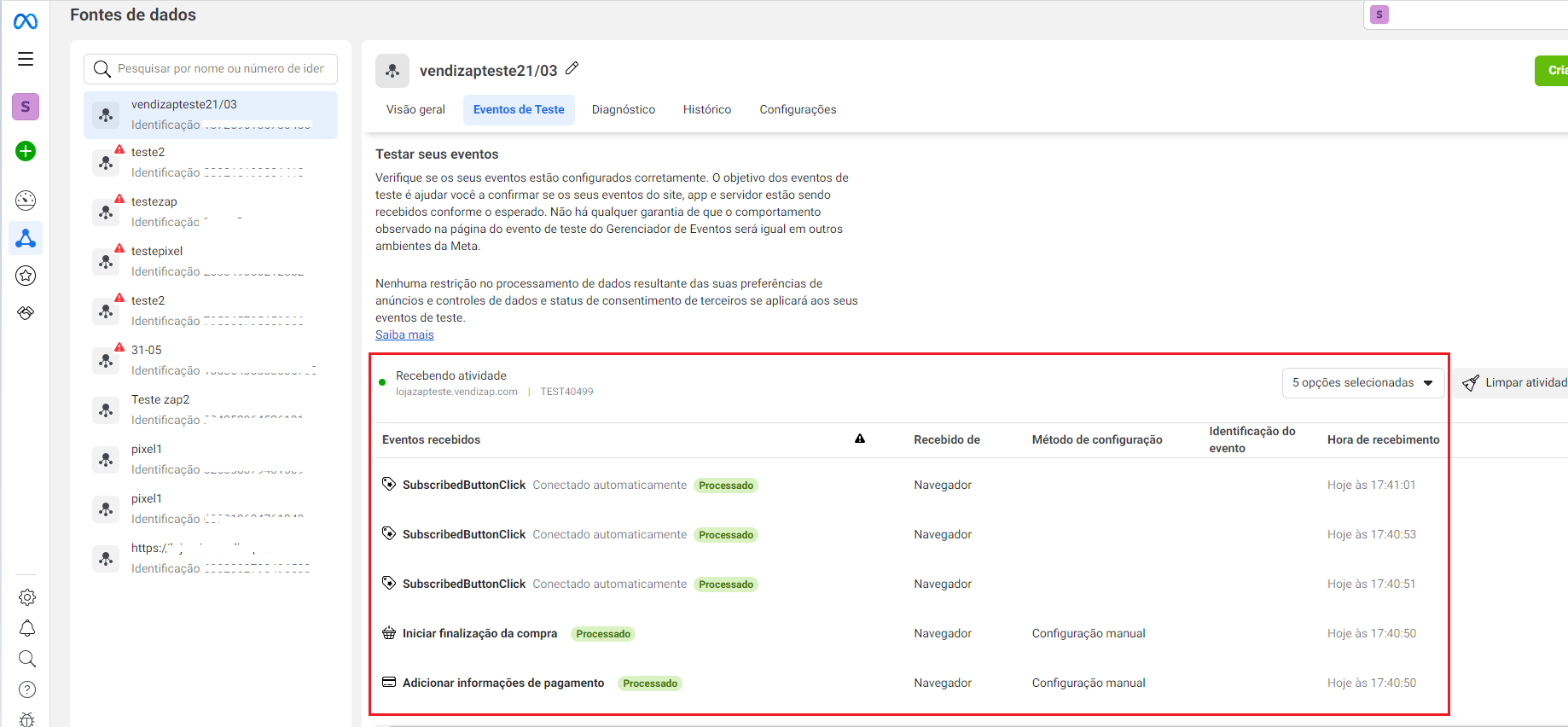This screenshot has width=1568, height=727.
Task: Switch to the Diagnóstico tab
Action: tap(623, 109)
